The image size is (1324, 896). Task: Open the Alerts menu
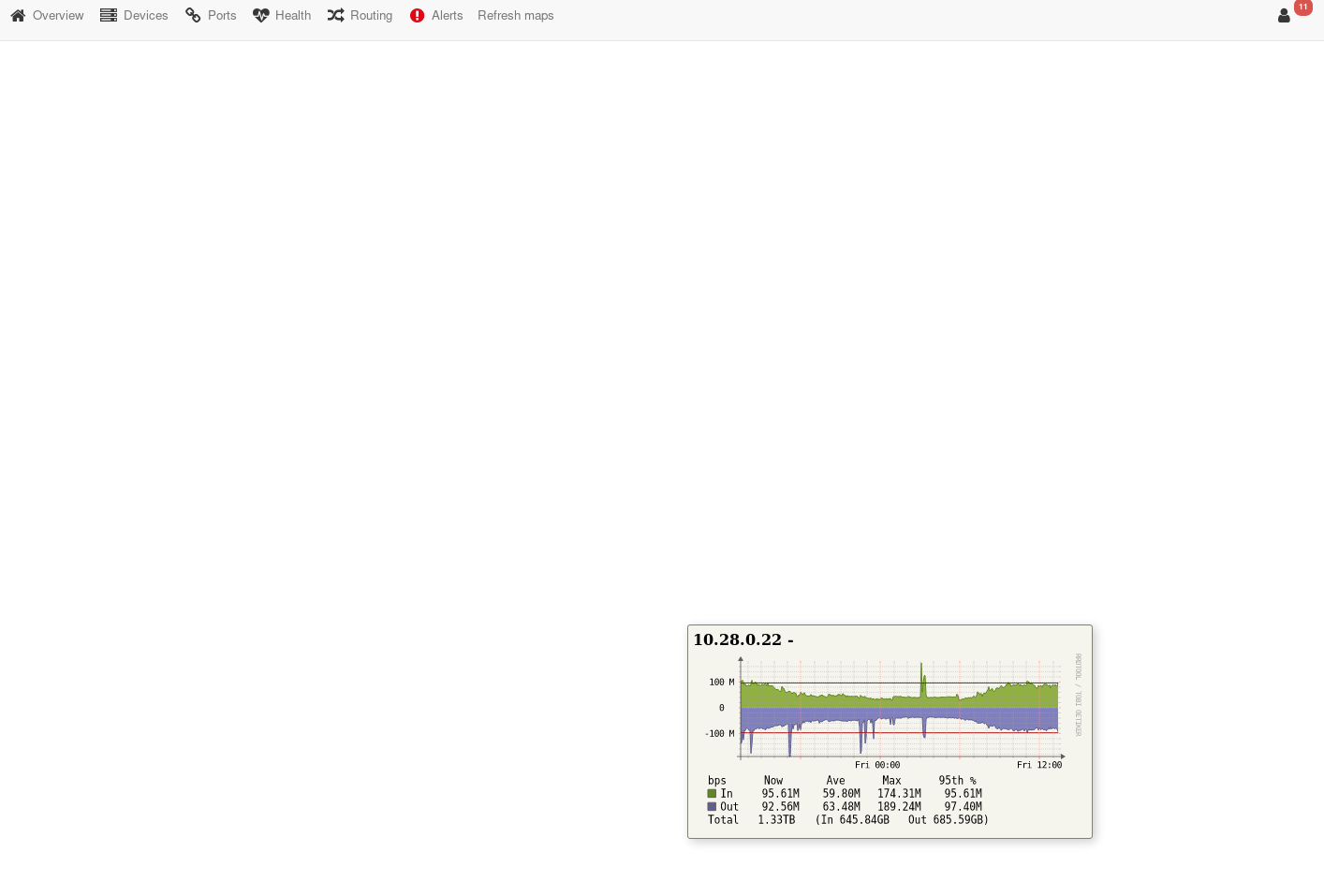[x=447, y=15]
